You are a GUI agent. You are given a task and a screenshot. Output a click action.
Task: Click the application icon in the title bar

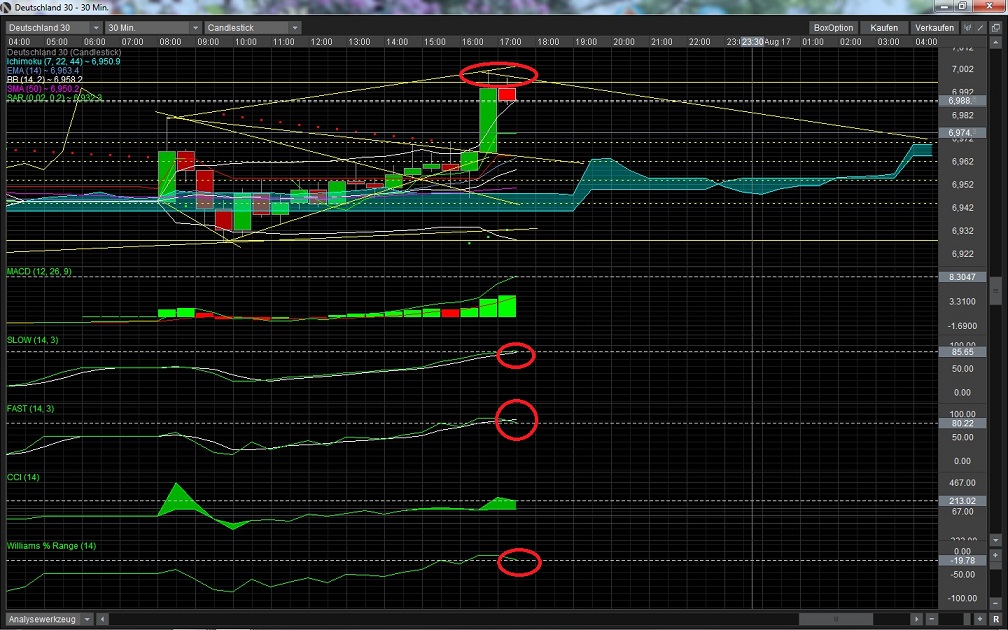tap(7, 6)
